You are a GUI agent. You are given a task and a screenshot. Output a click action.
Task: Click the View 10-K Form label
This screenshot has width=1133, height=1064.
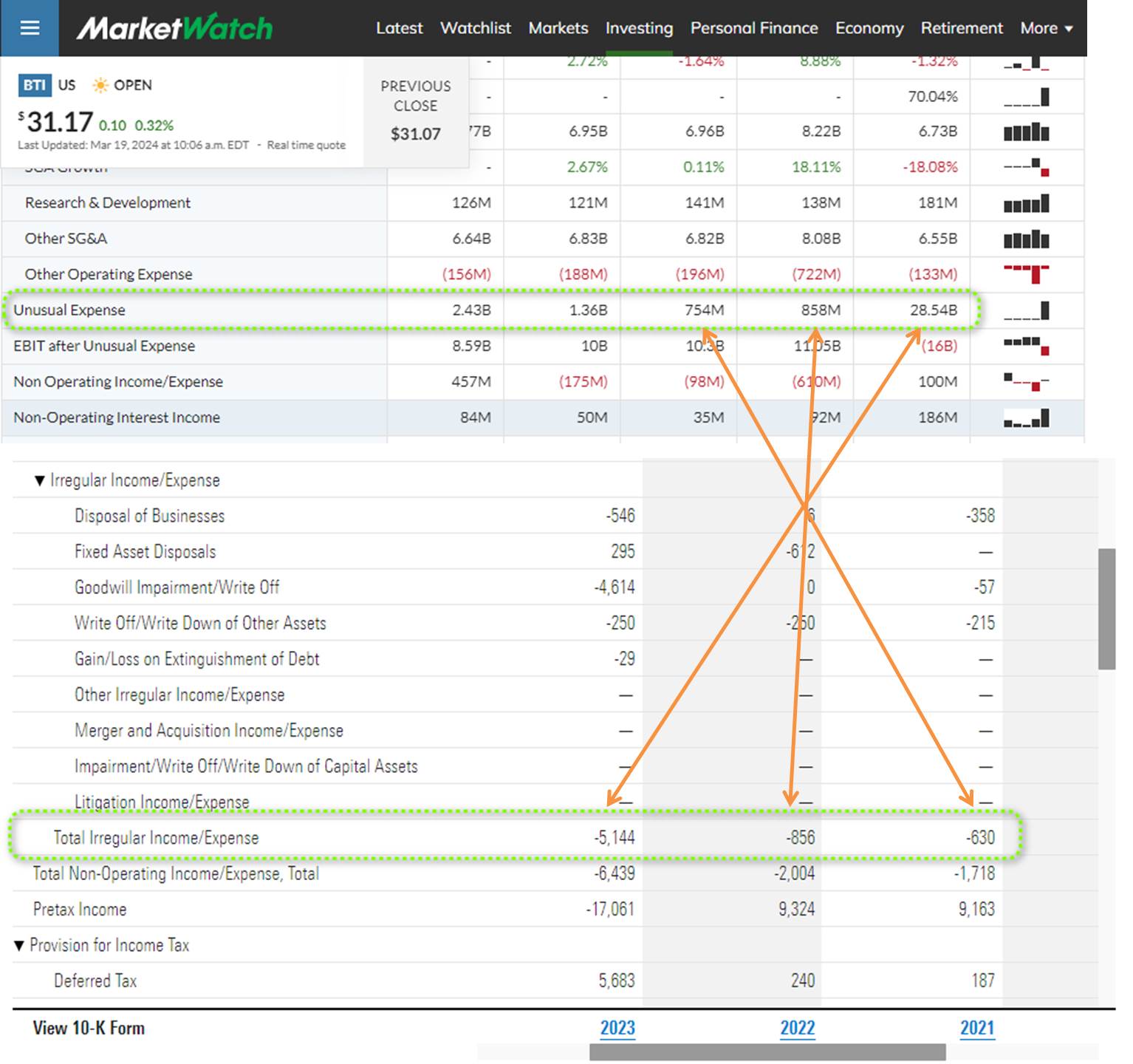point(89,1028)
